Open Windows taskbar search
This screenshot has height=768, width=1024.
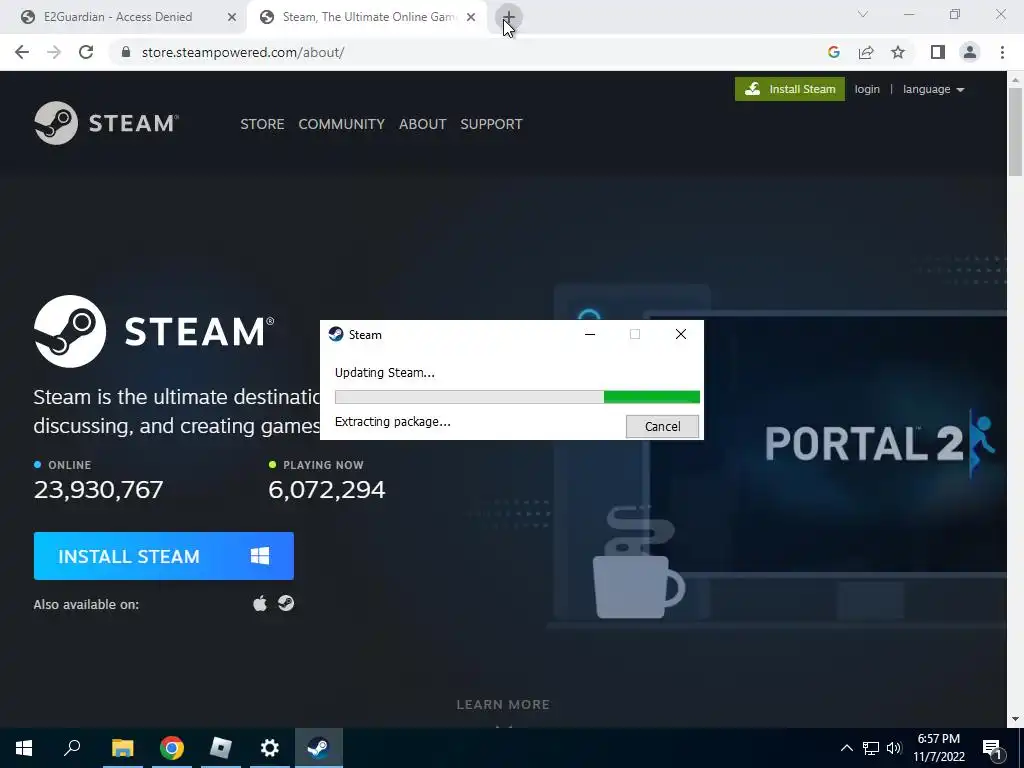(x=72, y=748)
